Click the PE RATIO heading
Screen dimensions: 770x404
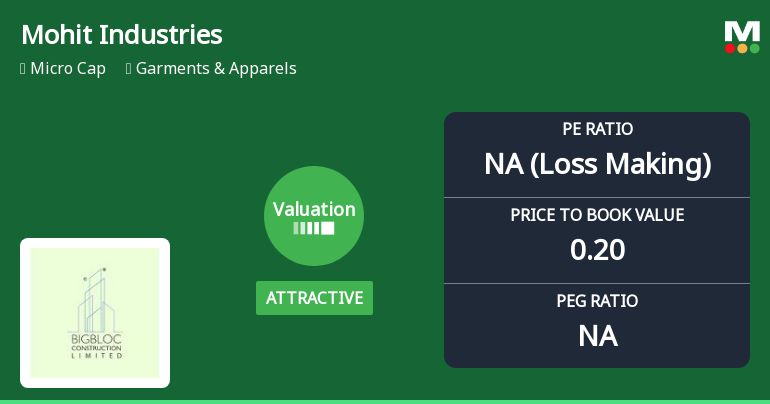[x=597, y=129]
